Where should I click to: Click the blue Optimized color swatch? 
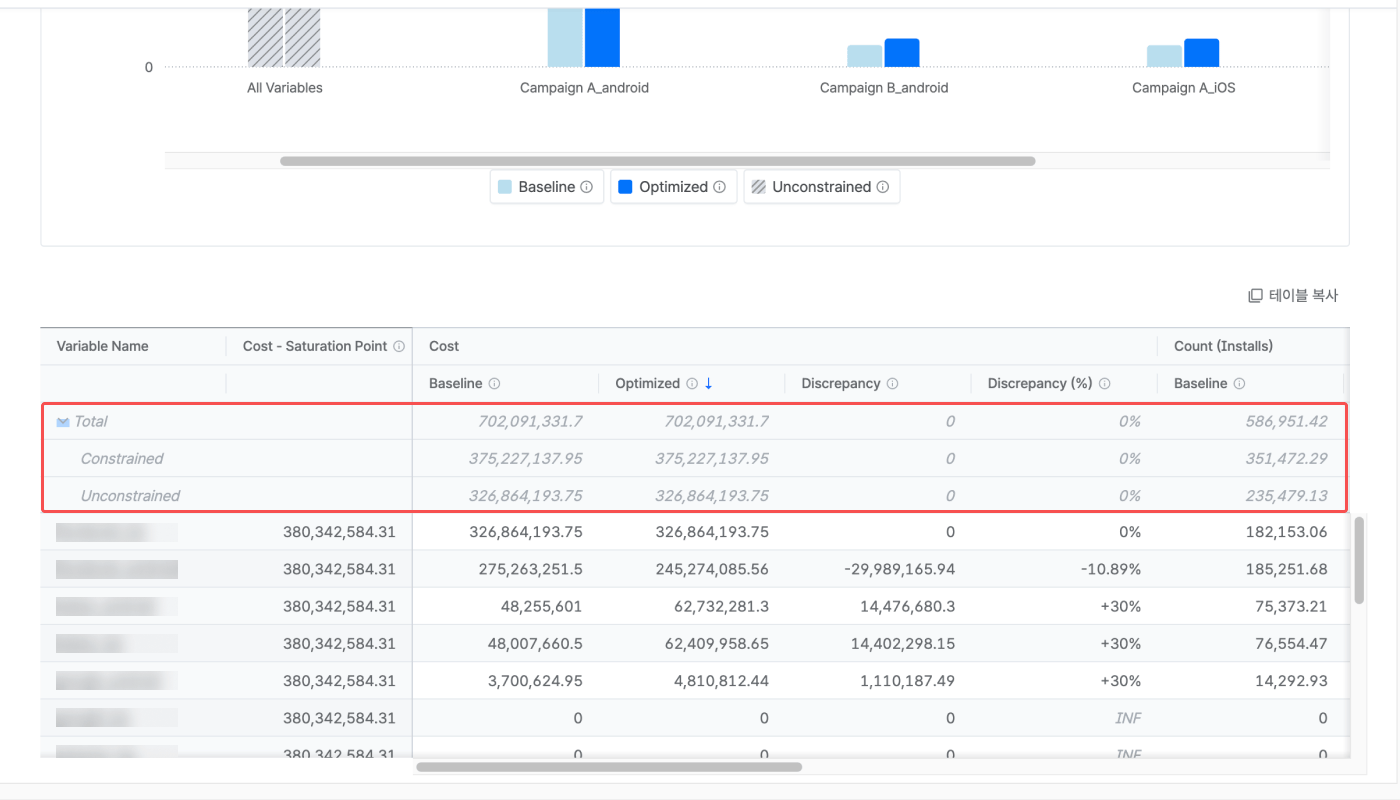point(625,187)
